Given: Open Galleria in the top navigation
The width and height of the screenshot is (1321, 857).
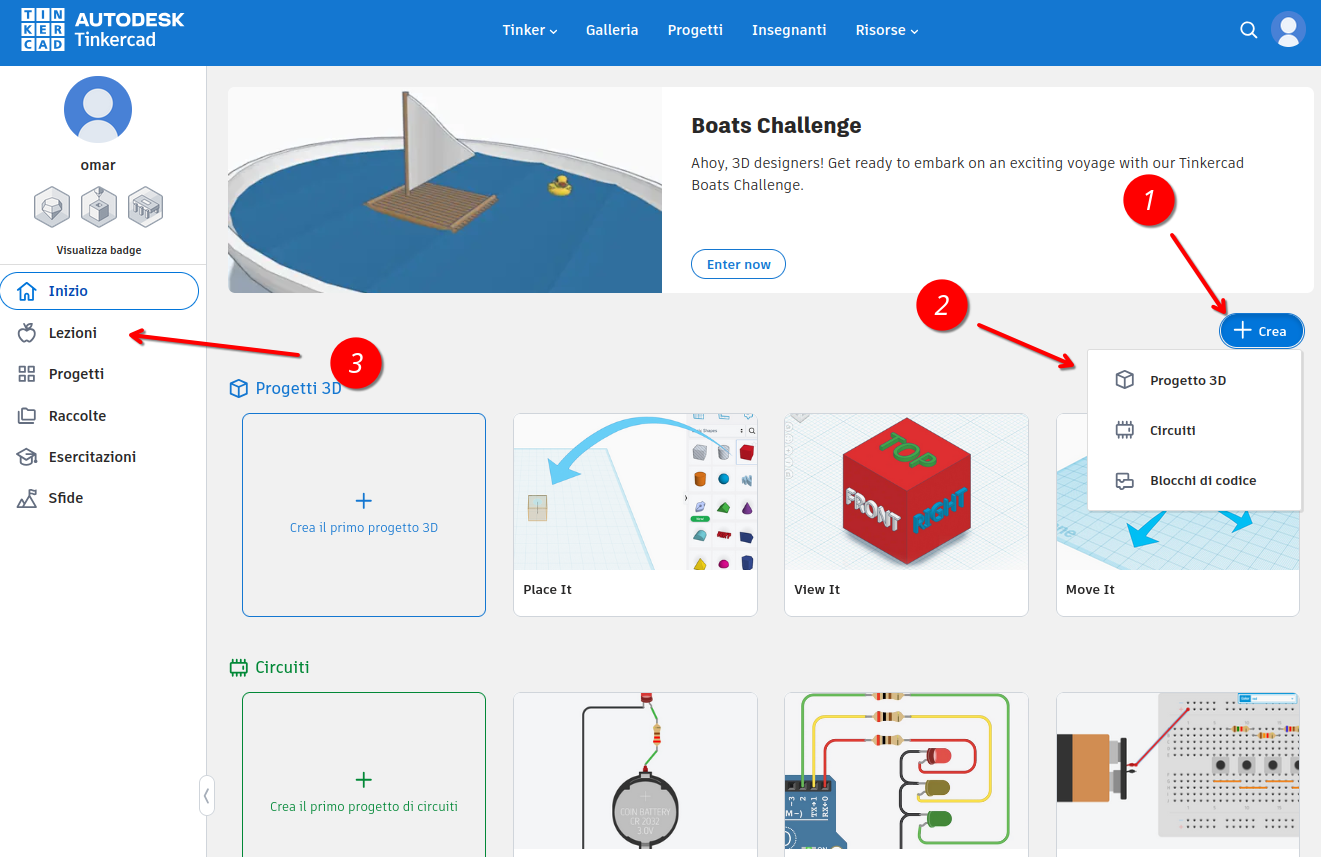Looking at the screenshot, I should (x=612, y=30).
